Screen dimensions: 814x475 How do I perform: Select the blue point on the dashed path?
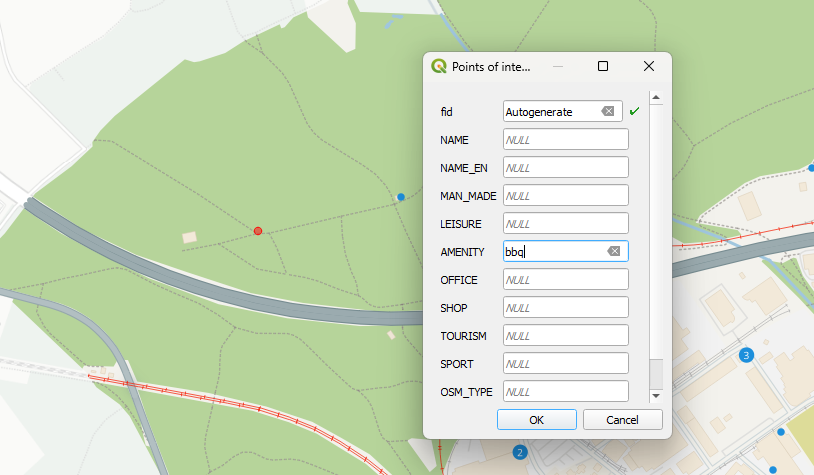401,198
